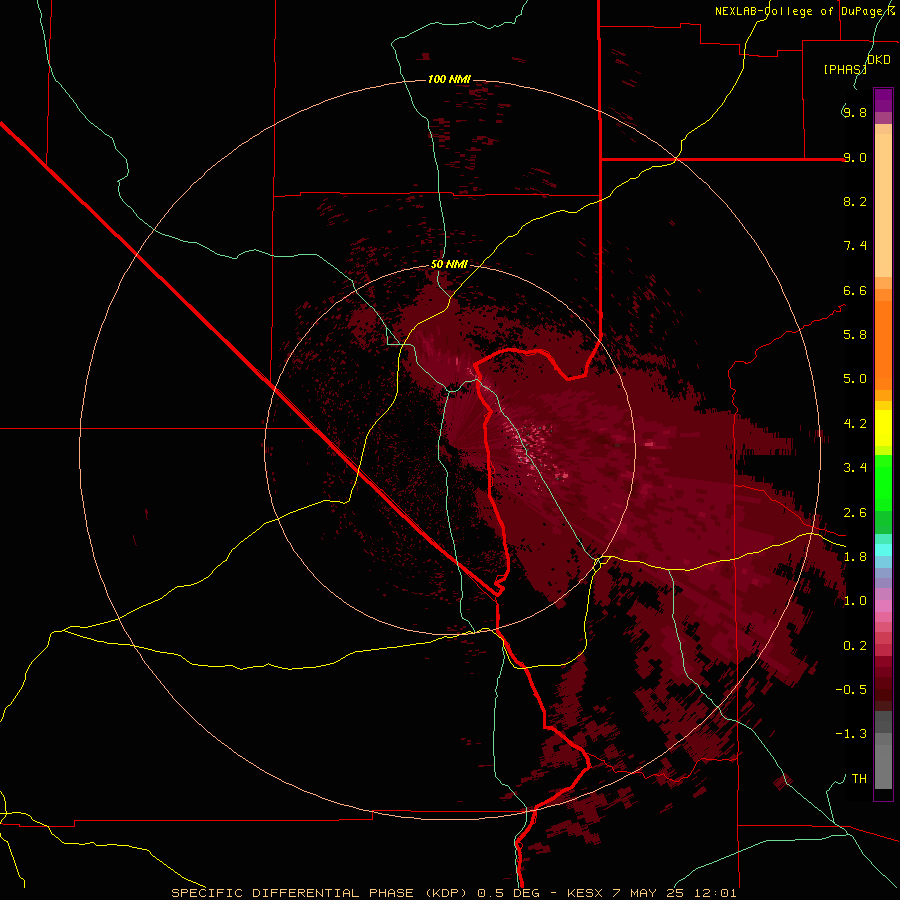Click the 5.8 scale value

(855, 335)
